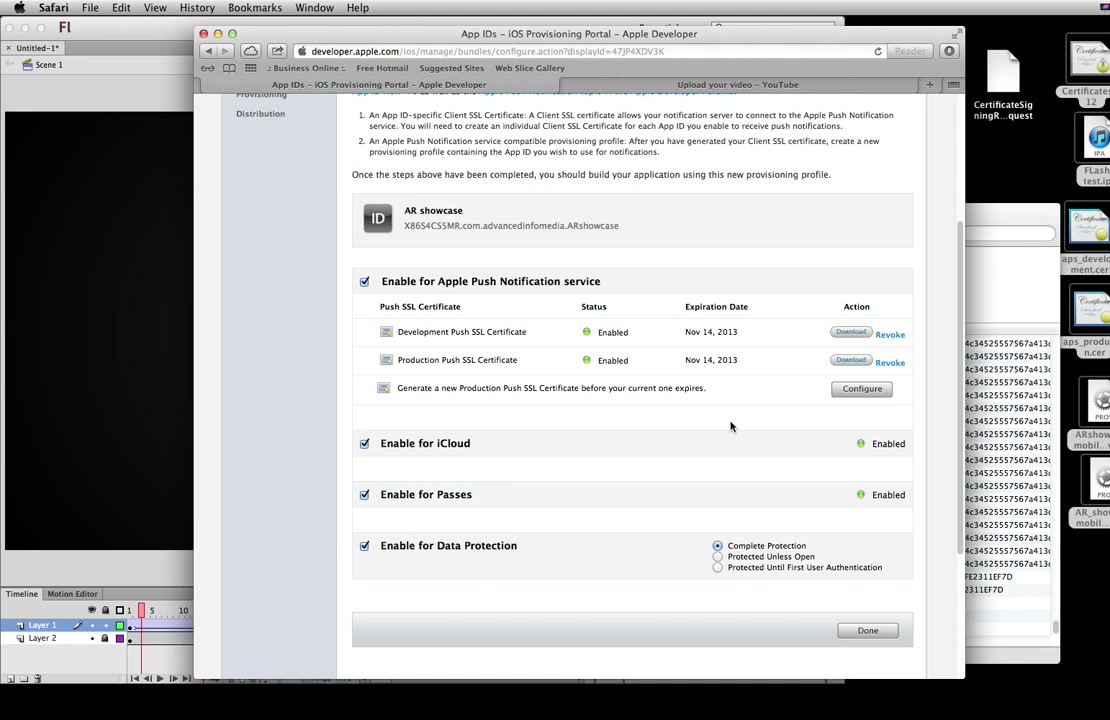Open the File menu
The image size is (1110, 720).
pos(90,8)
